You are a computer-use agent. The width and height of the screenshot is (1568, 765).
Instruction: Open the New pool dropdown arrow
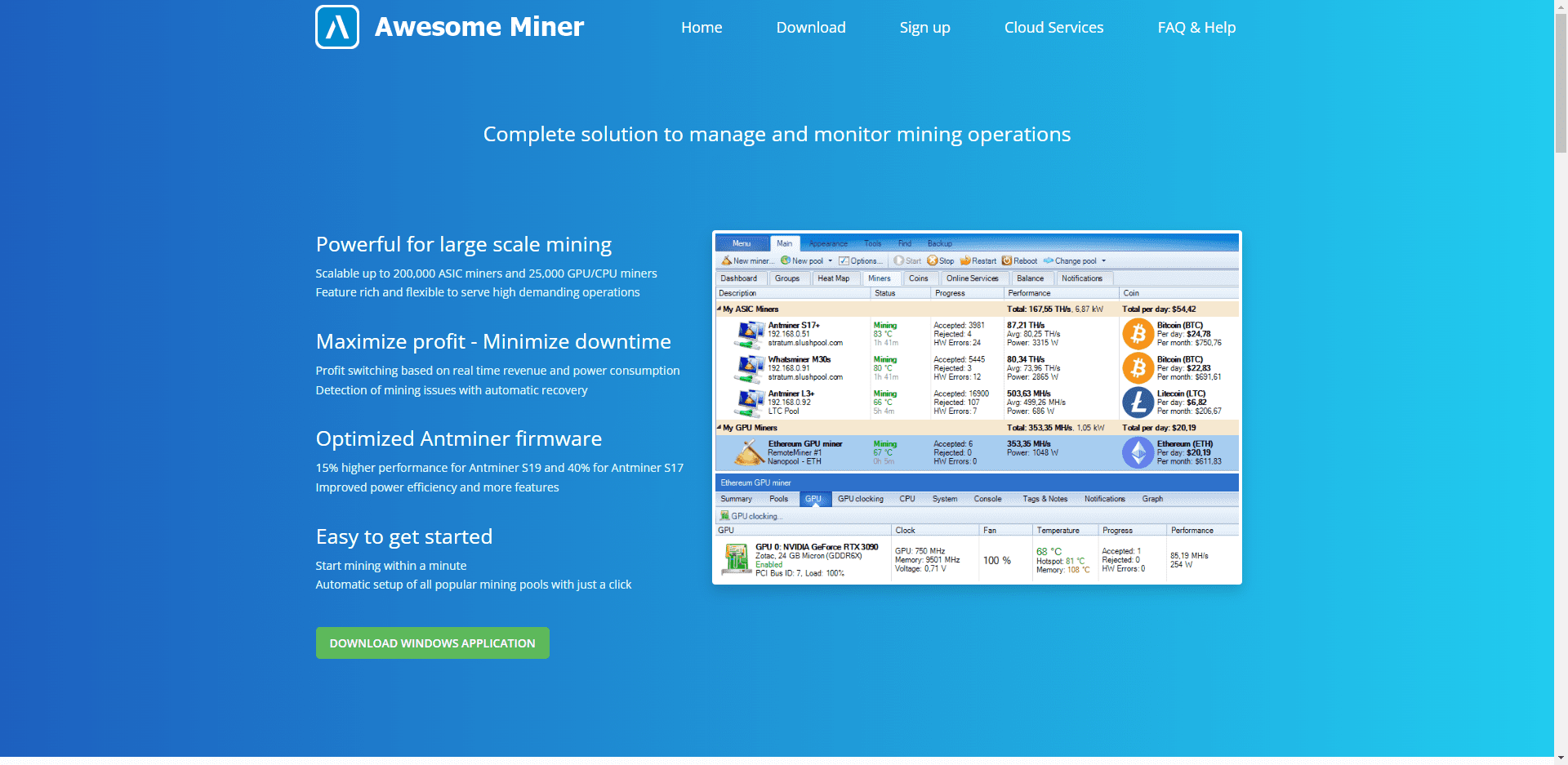pyautogui.click(x=831, y=261)
